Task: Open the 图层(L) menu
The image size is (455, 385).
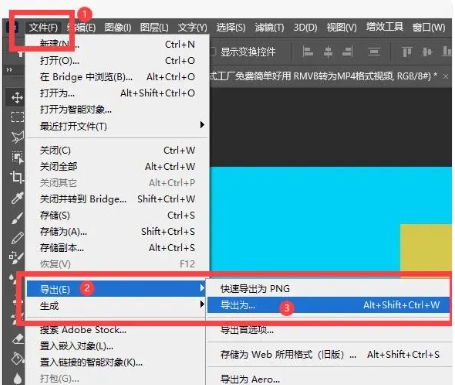Action: click(x=154, y=27)
